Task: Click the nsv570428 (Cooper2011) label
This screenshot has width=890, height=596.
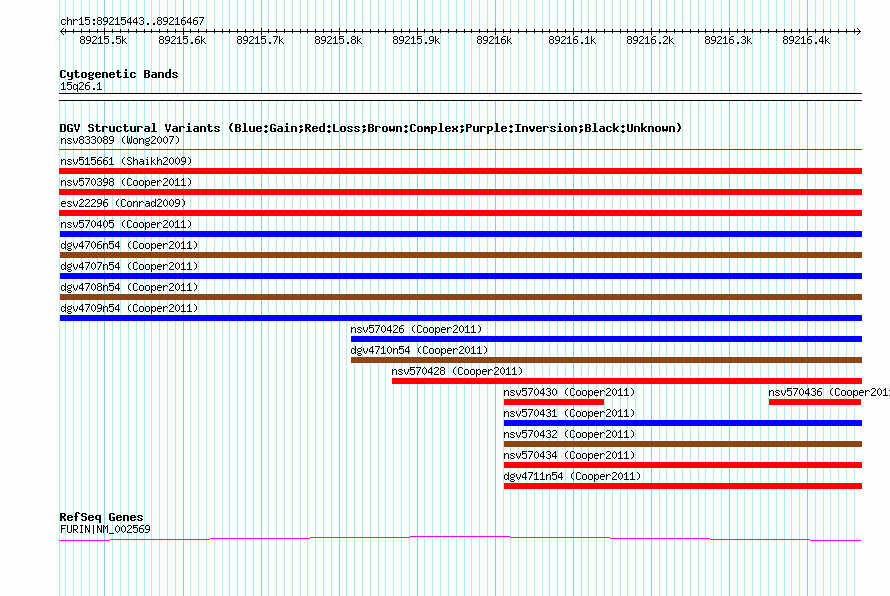Action: [x=457, y=371]
